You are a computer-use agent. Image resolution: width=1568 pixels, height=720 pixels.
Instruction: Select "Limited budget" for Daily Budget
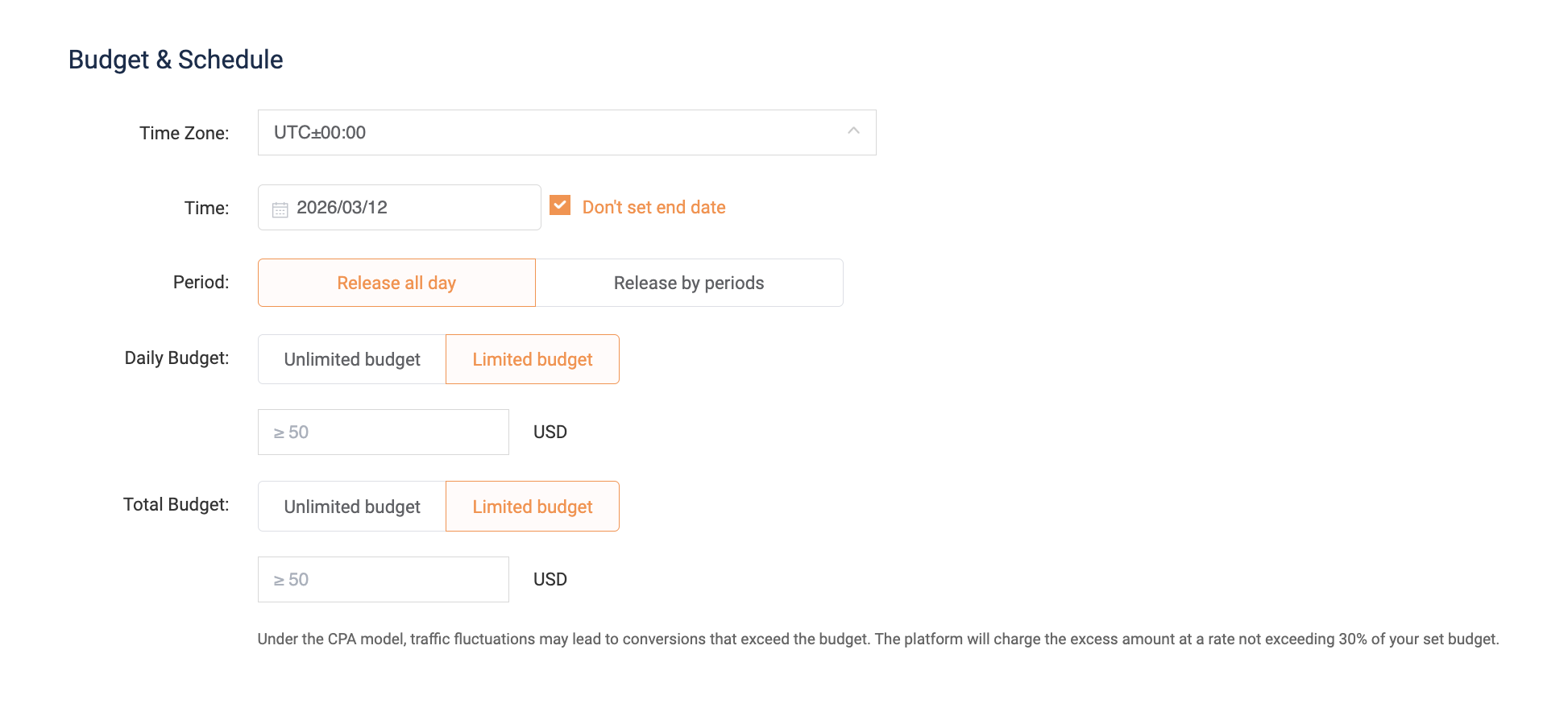click(532, 360)
